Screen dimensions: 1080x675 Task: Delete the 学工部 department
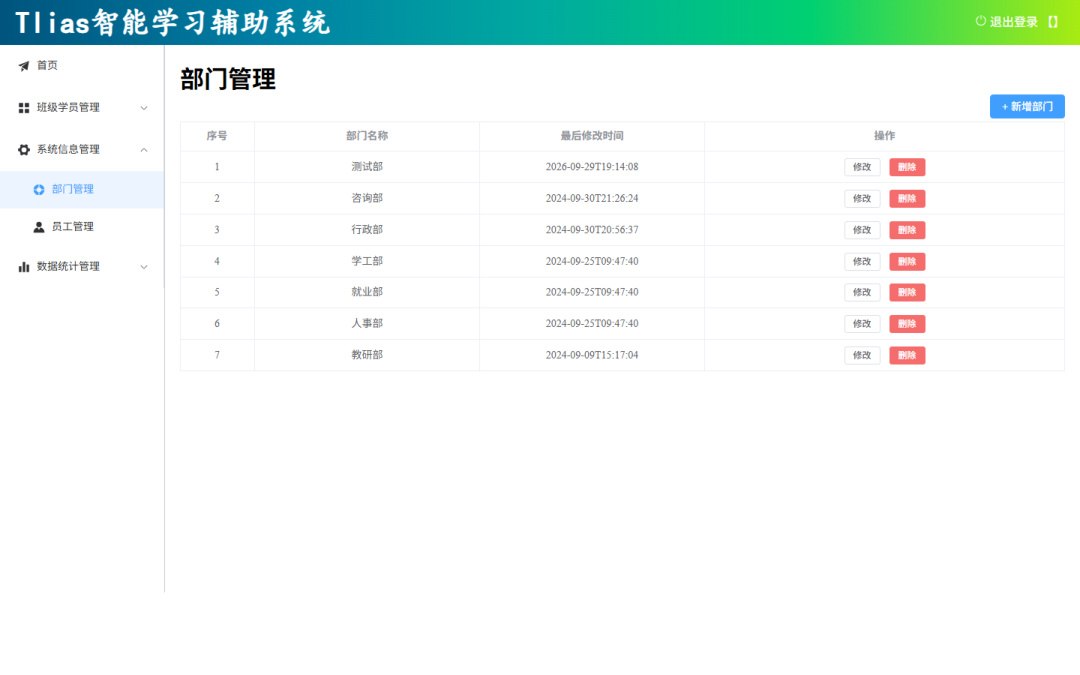[x=907, y=262]
